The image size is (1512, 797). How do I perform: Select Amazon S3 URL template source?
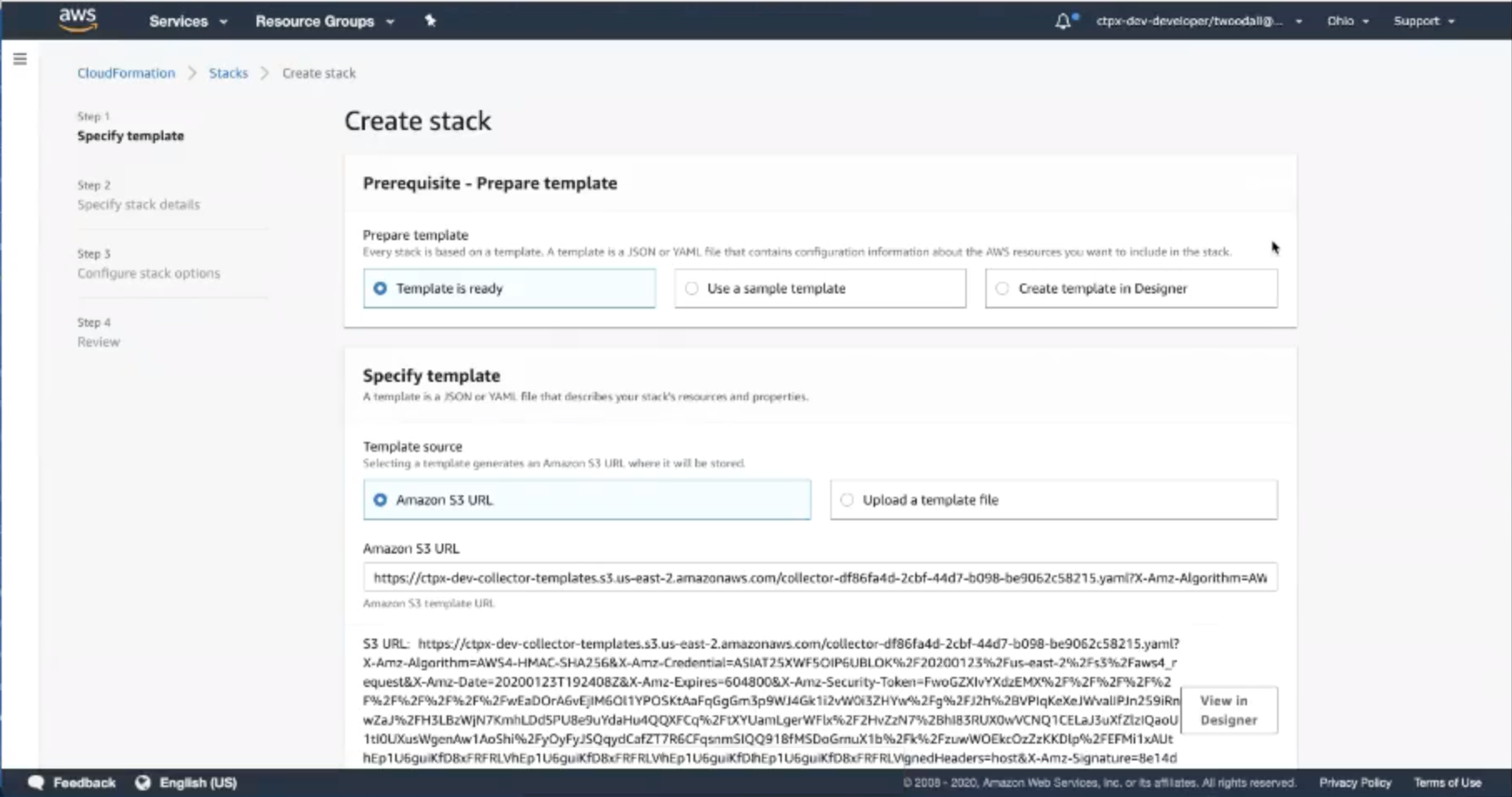tap(587, 500)
